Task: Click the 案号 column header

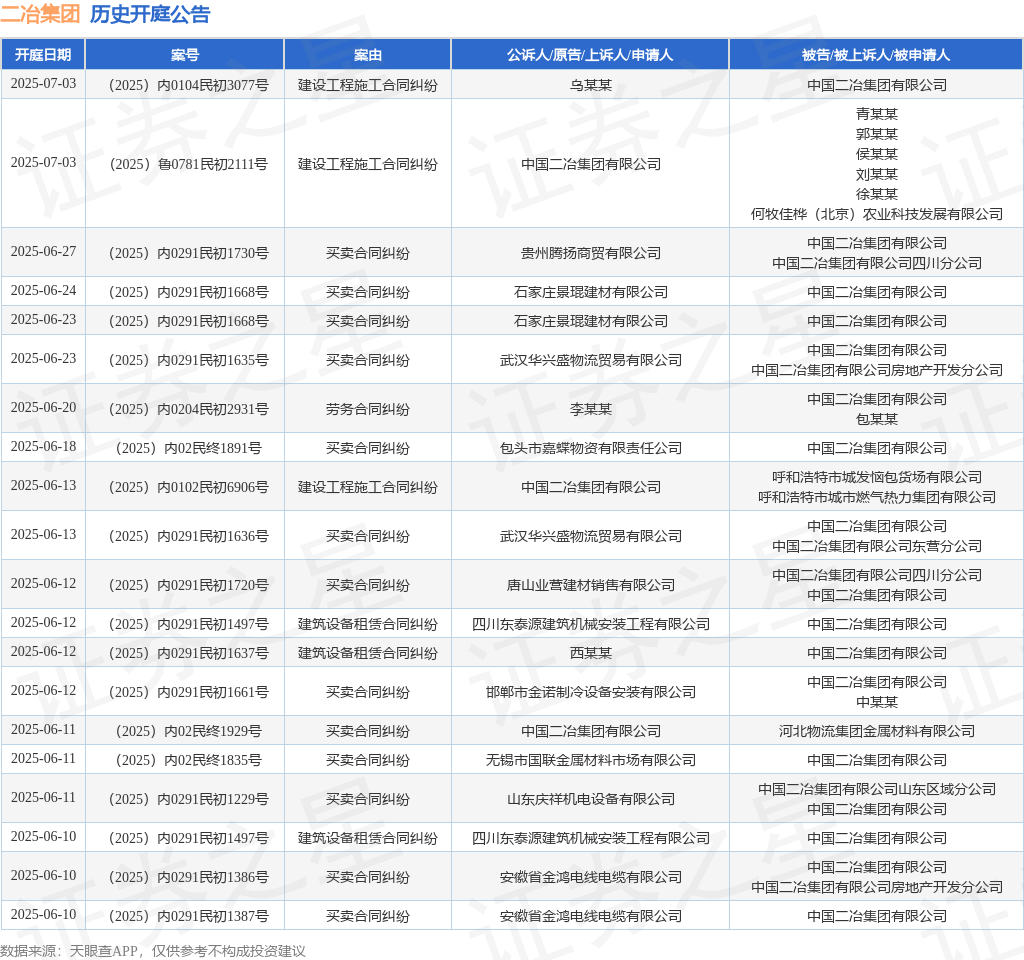Action: click(185, 55)
